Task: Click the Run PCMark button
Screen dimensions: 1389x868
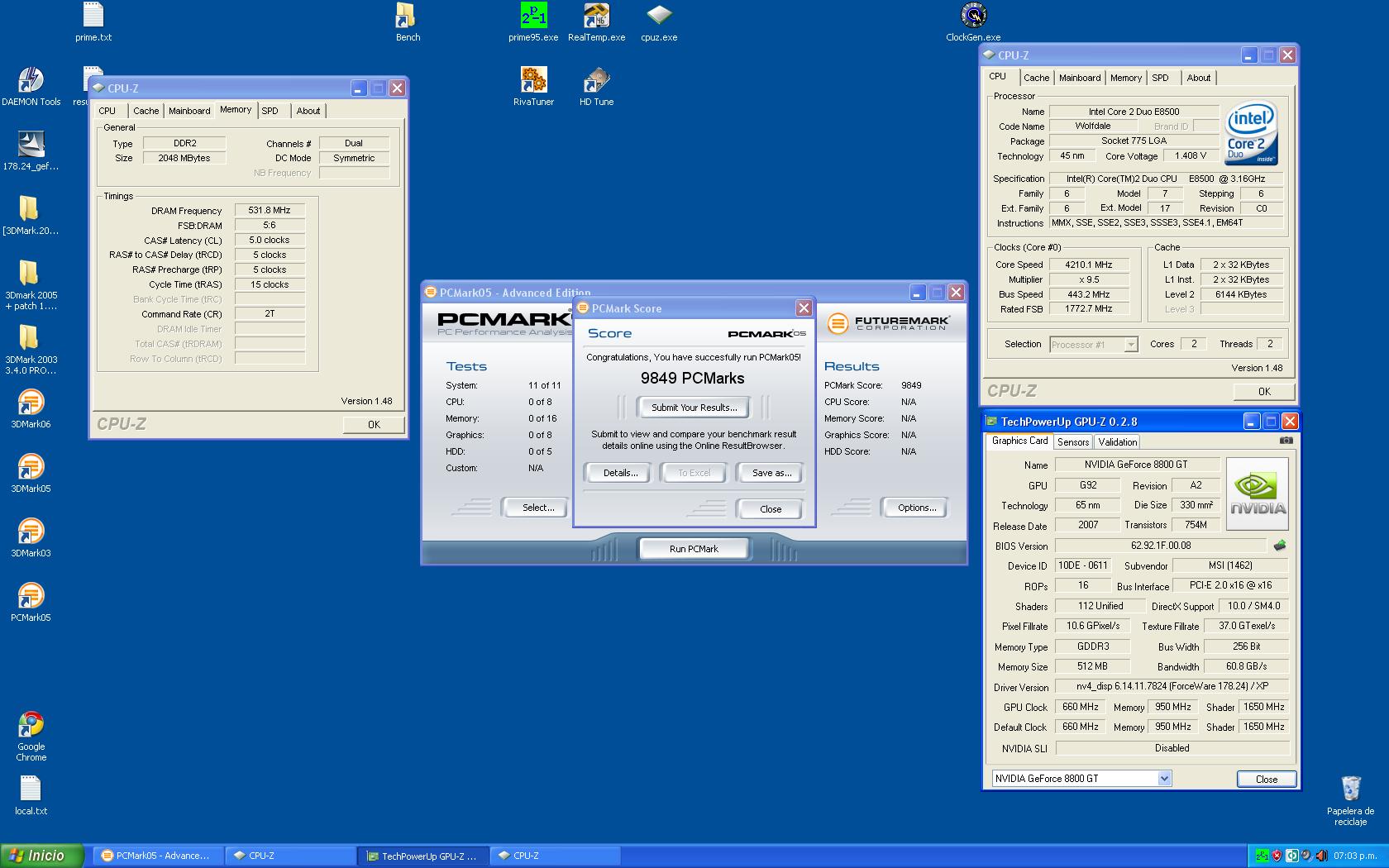Action: click(x=694, y=549)
